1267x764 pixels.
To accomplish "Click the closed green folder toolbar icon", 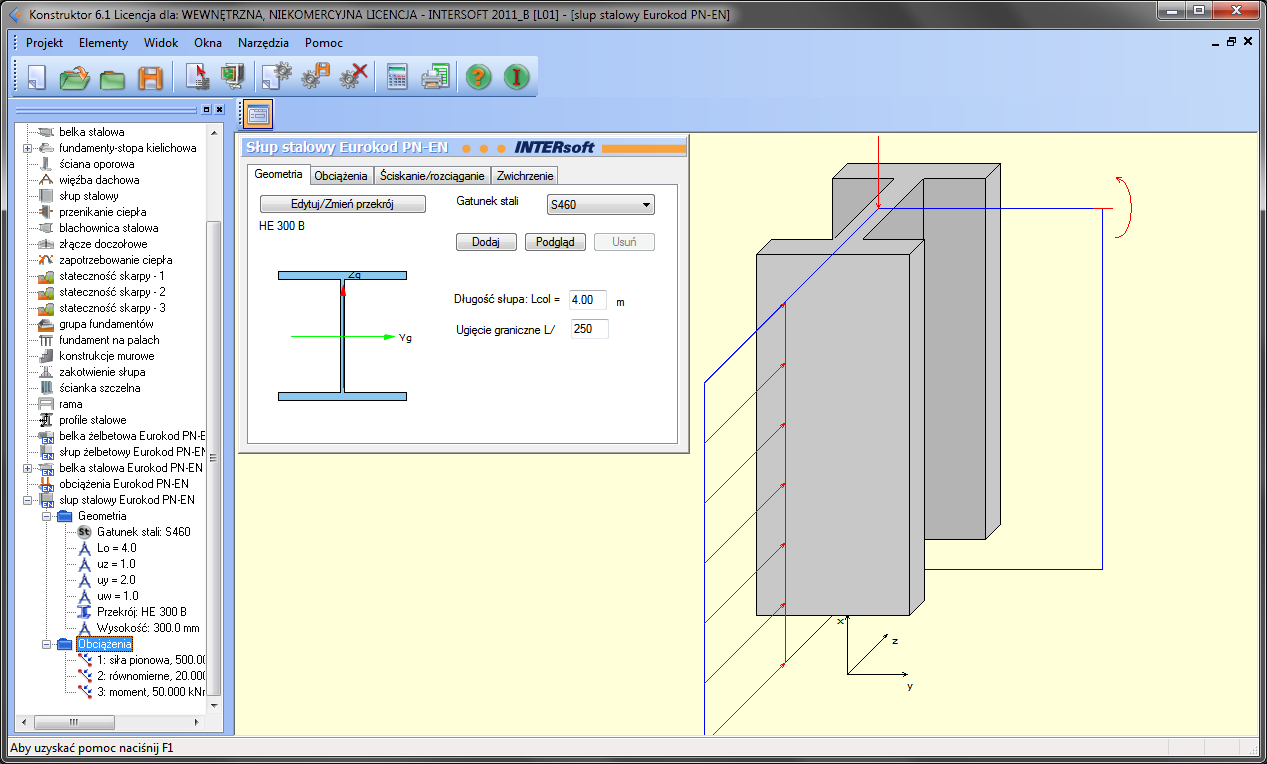I will 112,78.
